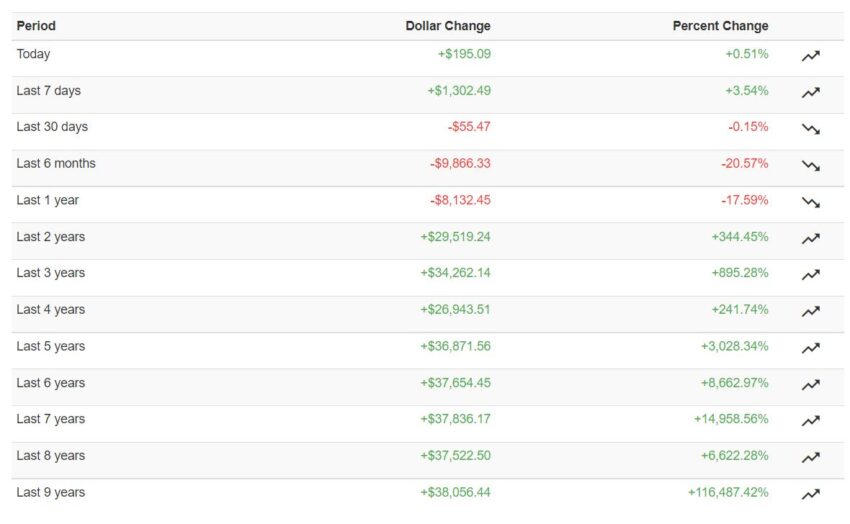Click the -17.59% percent change value

745,200
